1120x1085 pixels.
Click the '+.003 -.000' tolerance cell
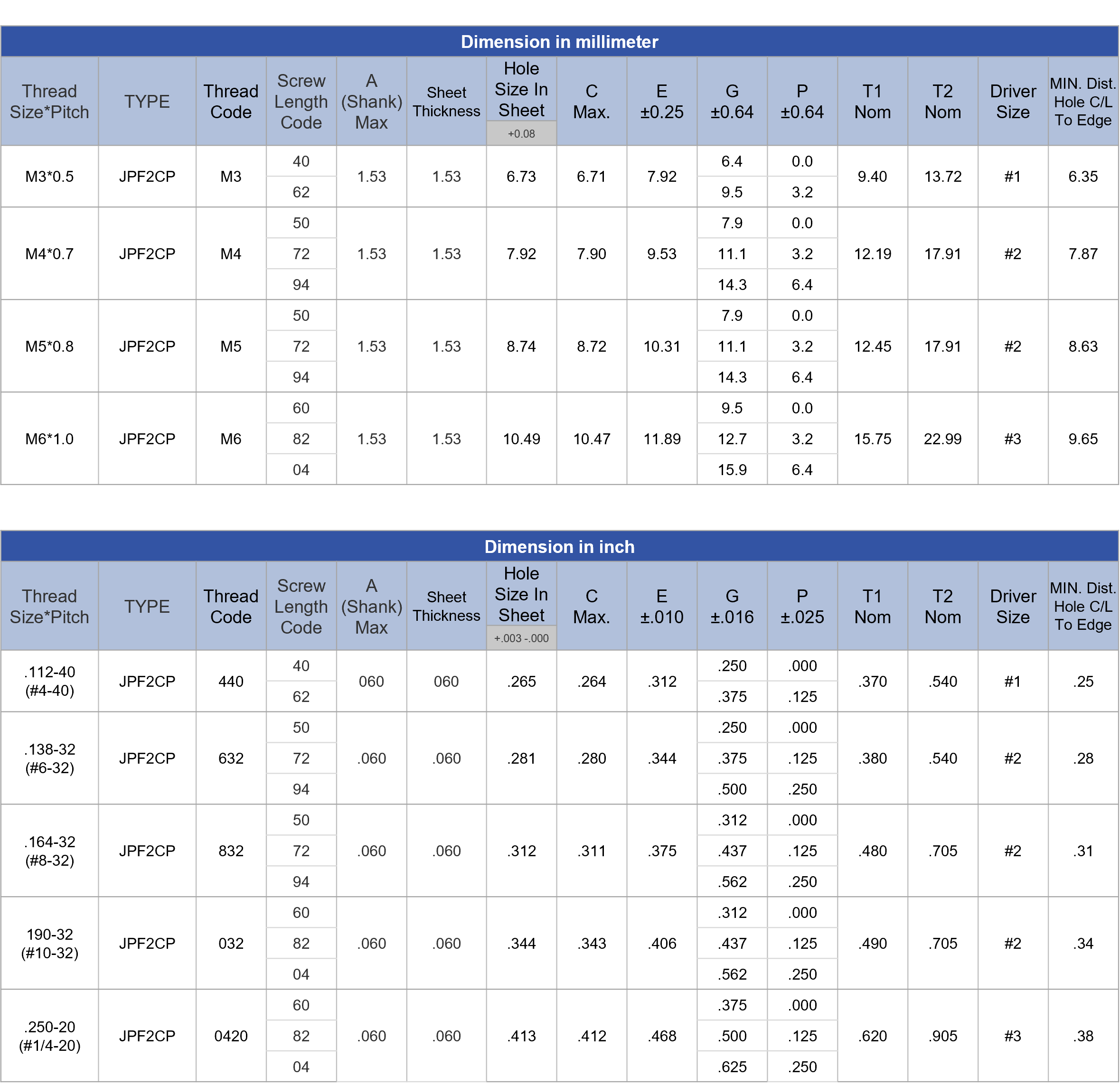tap(521, 638)
